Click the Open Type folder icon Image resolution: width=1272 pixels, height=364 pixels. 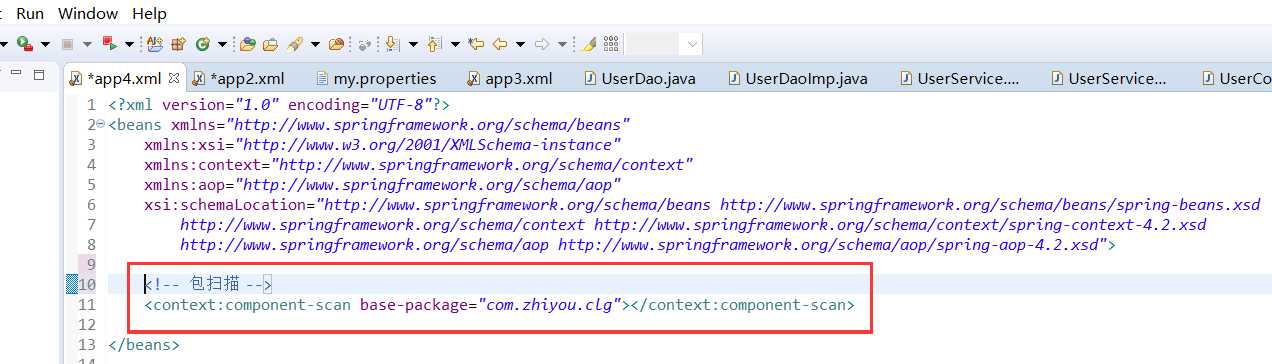pyautogui.click(x=247, y=44)
